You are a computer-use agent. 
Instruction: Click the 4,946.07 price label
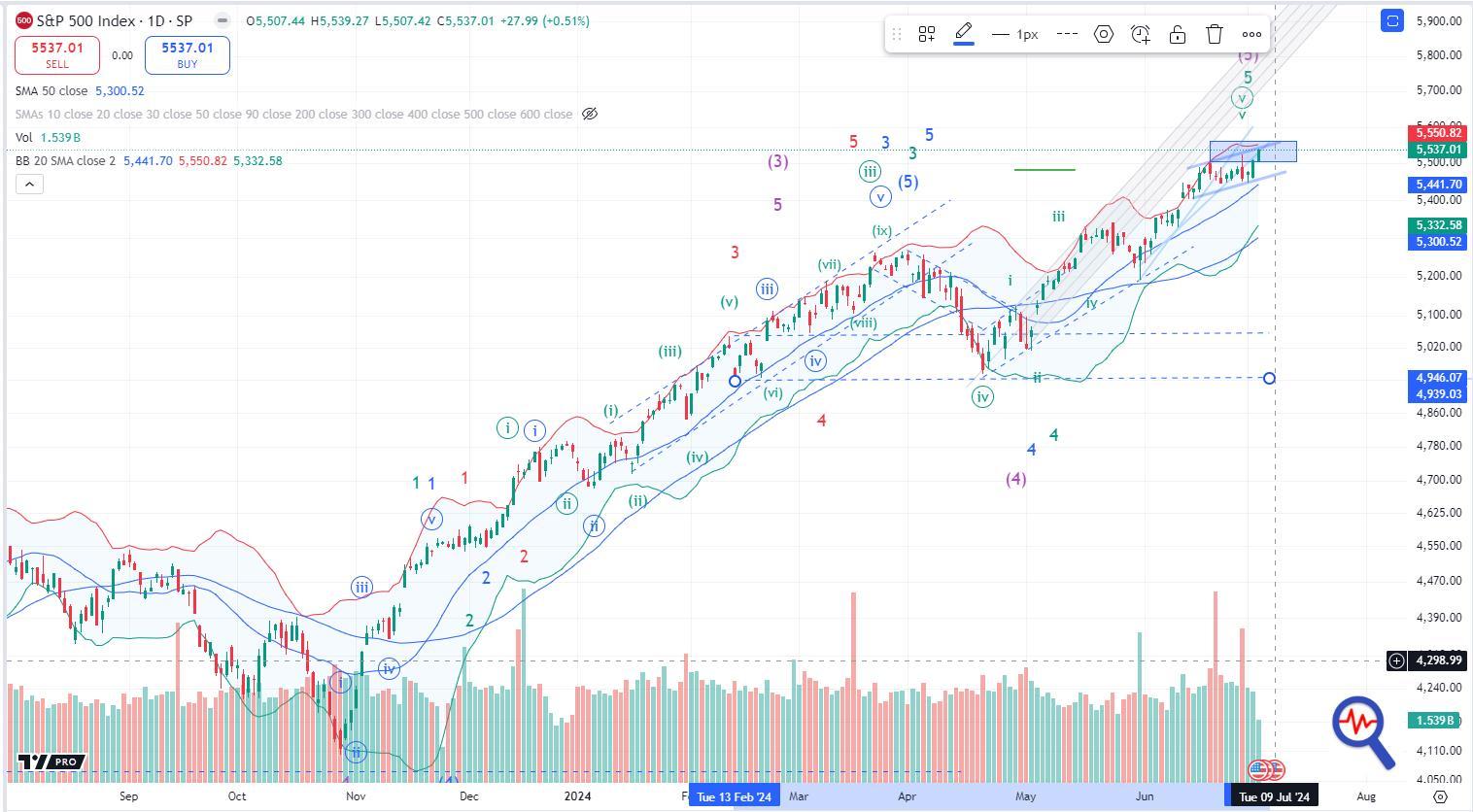1439,377
